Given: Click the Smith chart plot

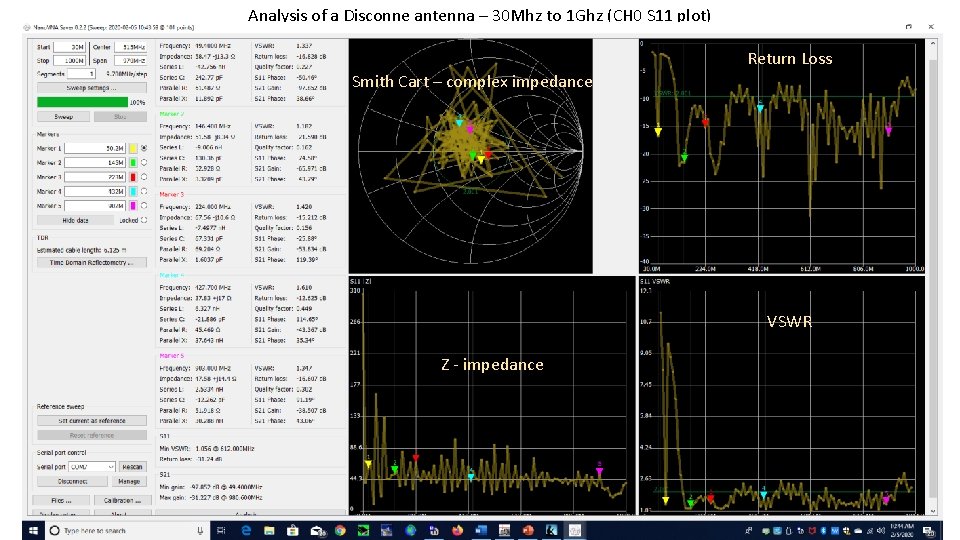Looking at the screenshot, I should point(471,156).
